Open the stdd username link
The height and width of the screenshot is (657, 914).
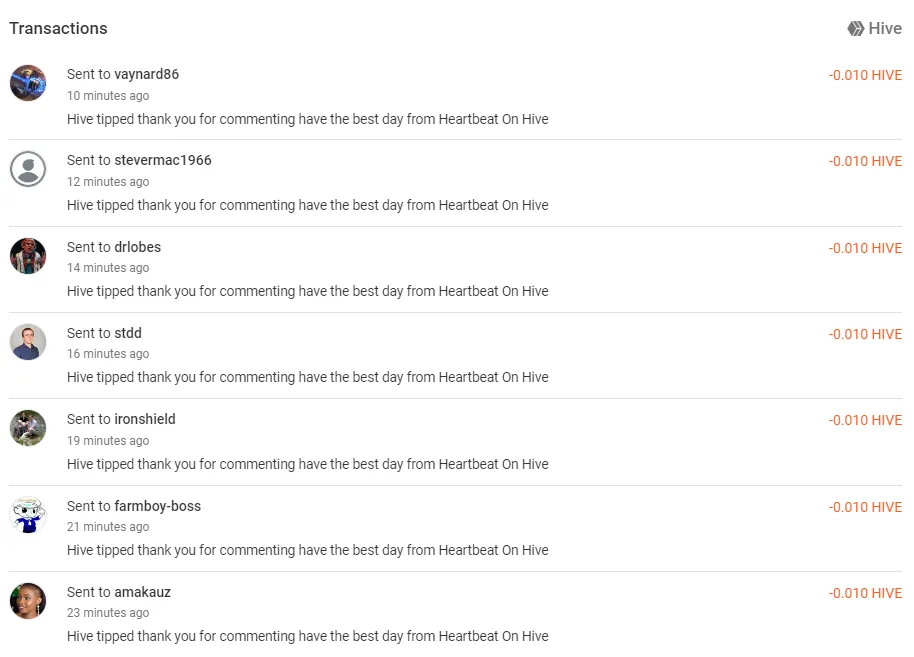[x=128, y=333]
